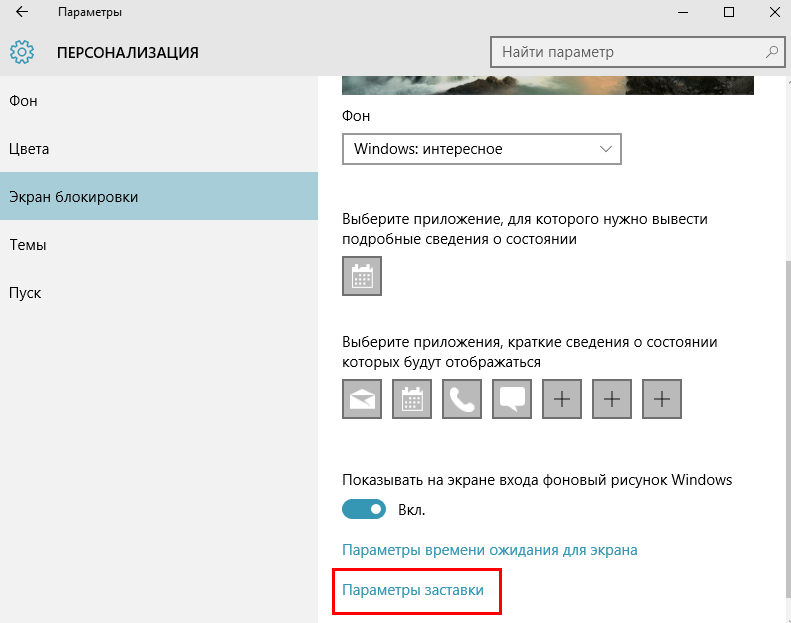Toggle Windows background on sign-in screen

pos(364,509)
